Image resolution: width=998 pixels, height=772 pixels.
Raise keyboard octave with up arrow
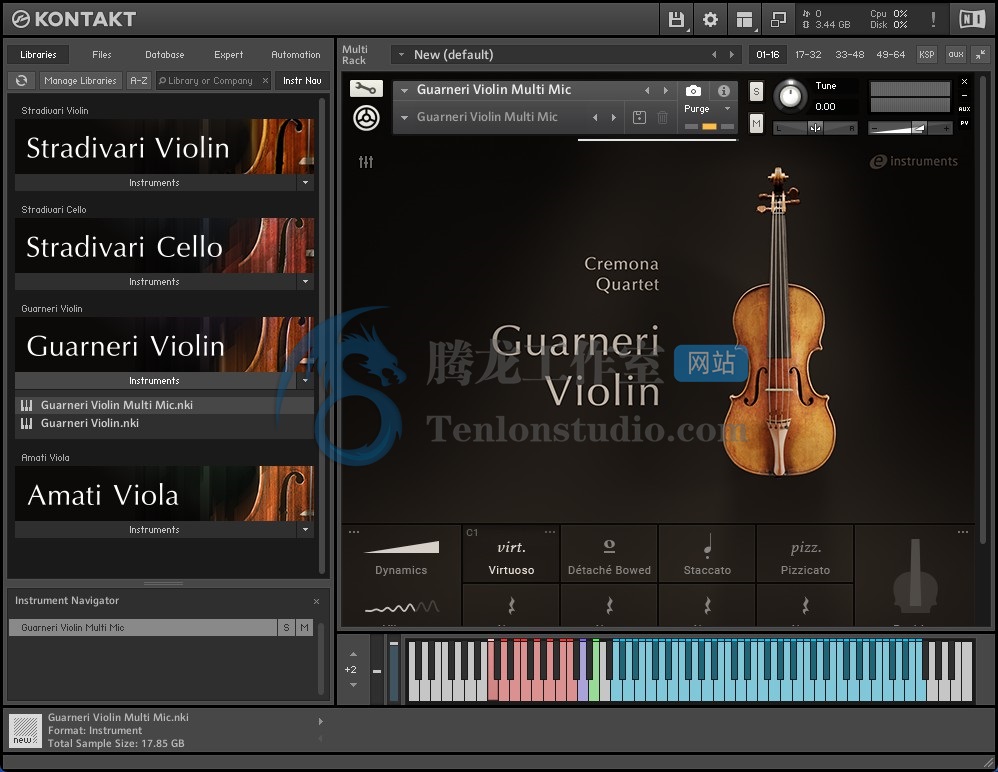click(x=353, y=654)
